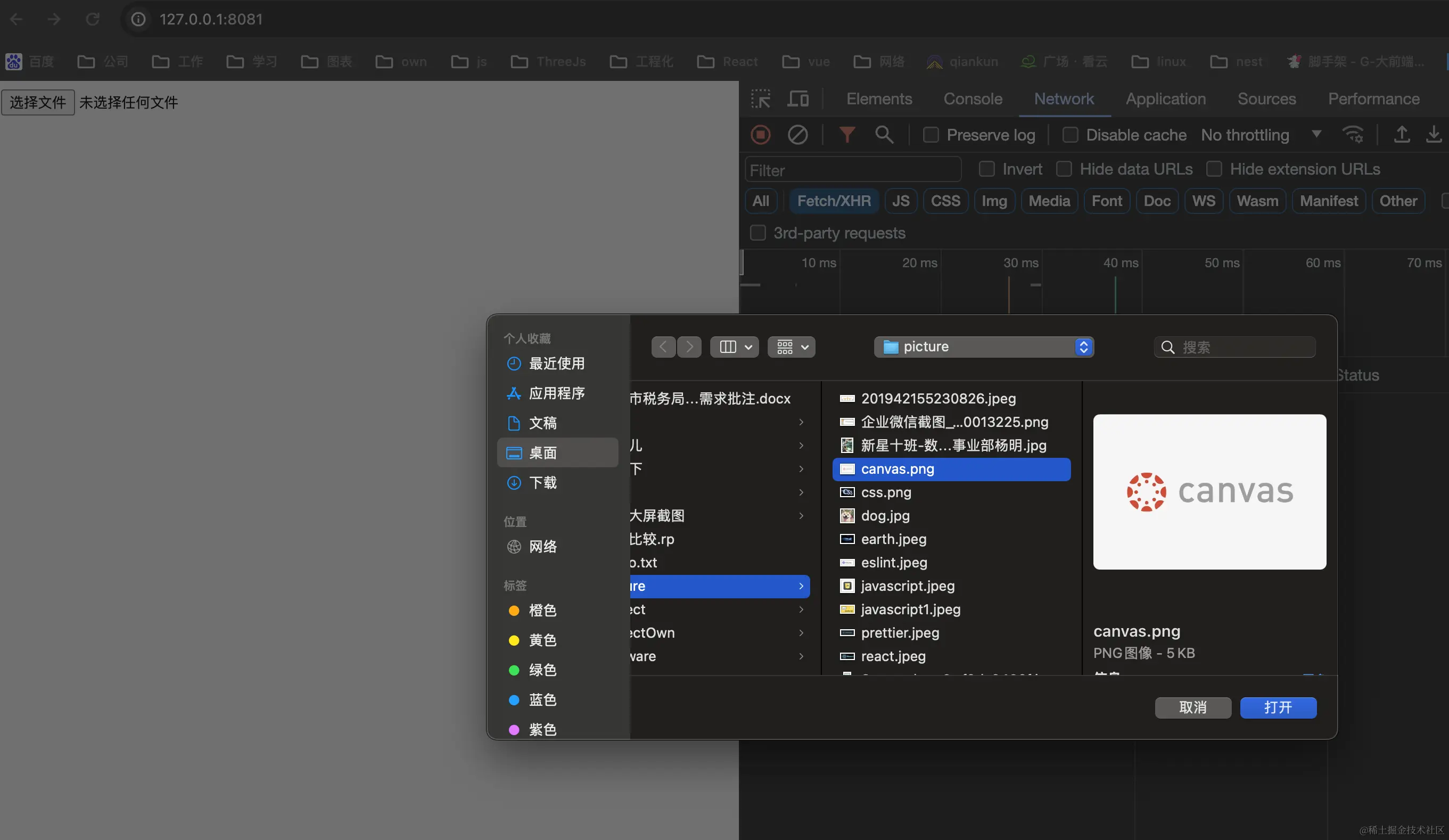The image size is (1449, 840).
Task: Expand the ect folder row
Action: tap(801, 610)
